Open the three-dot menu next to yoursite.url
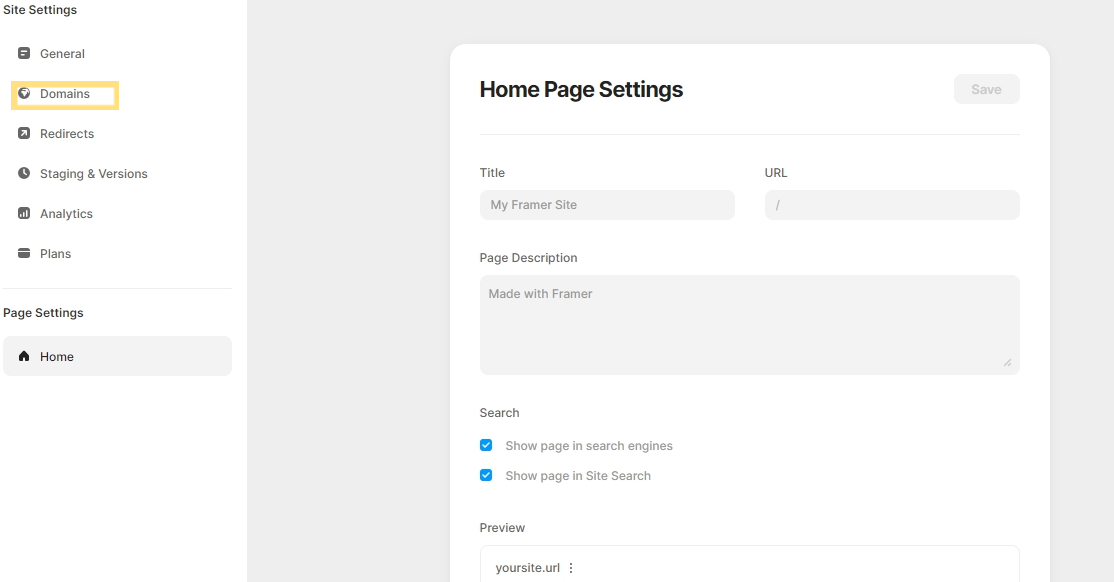 click(x=570, y=568)
